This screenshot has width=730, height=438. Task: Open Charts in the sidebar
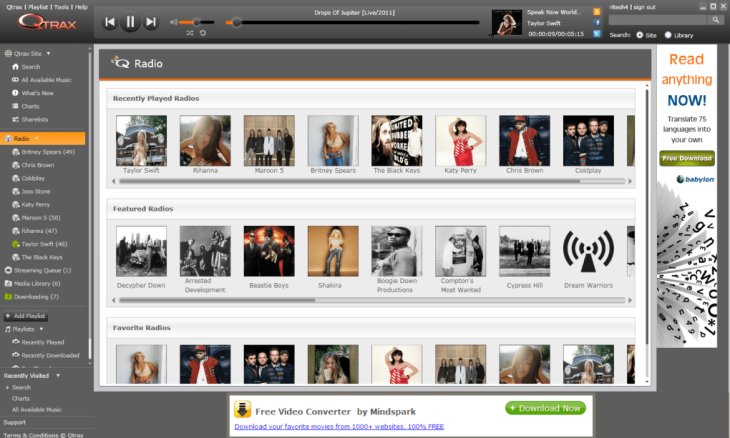coord(30,105)
